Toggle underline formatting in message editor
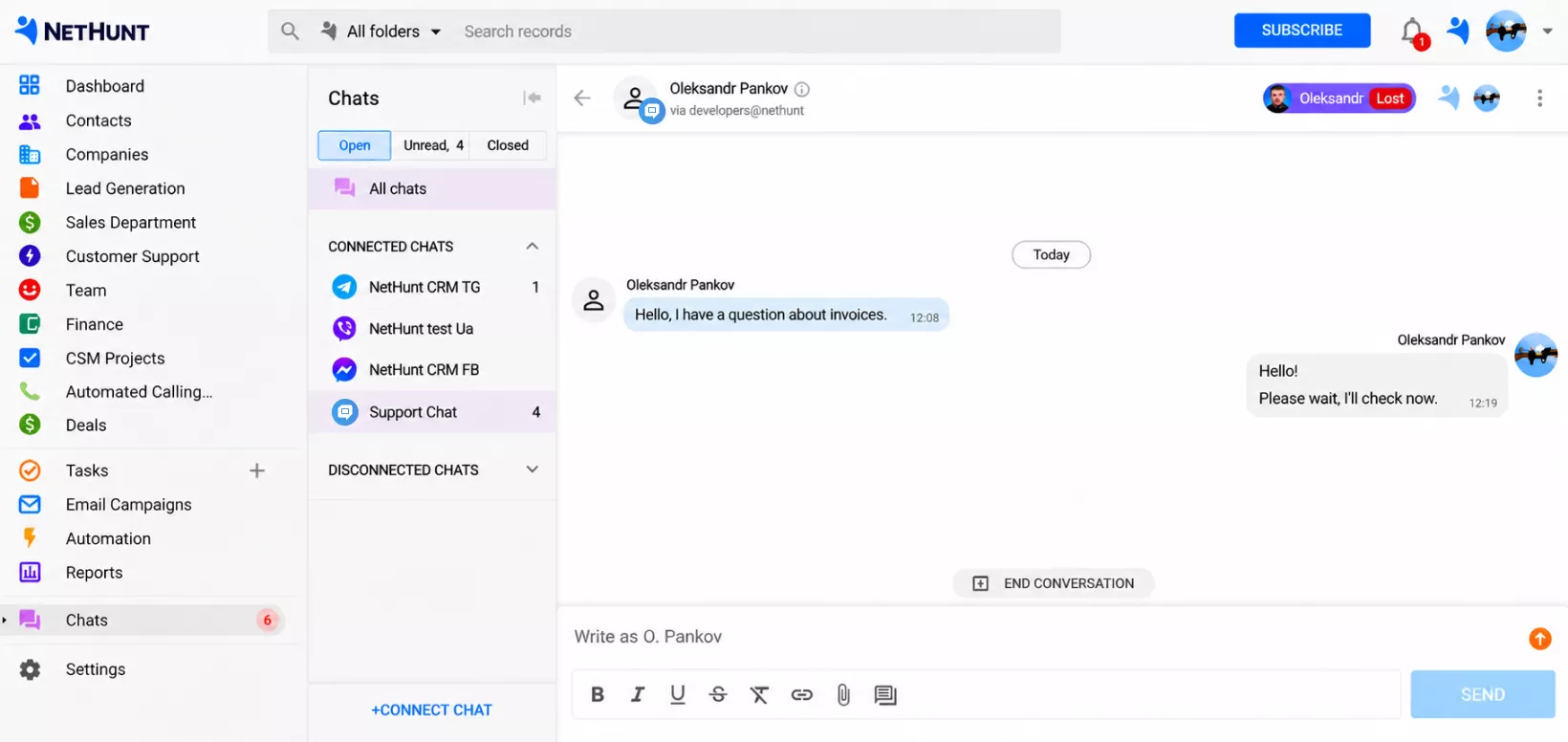The image size is (1568, 742). click(678, 695)
